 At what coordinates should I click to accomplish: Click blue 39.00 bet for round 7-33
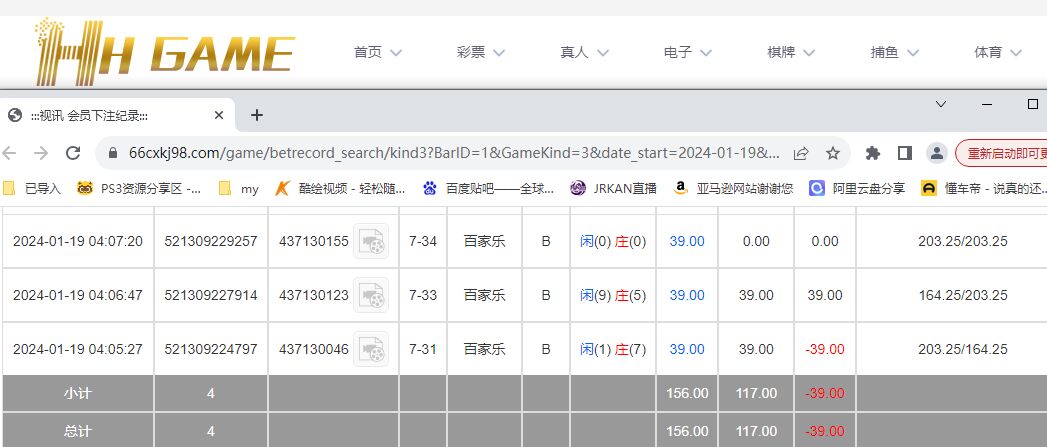click(x=687, y=295)
